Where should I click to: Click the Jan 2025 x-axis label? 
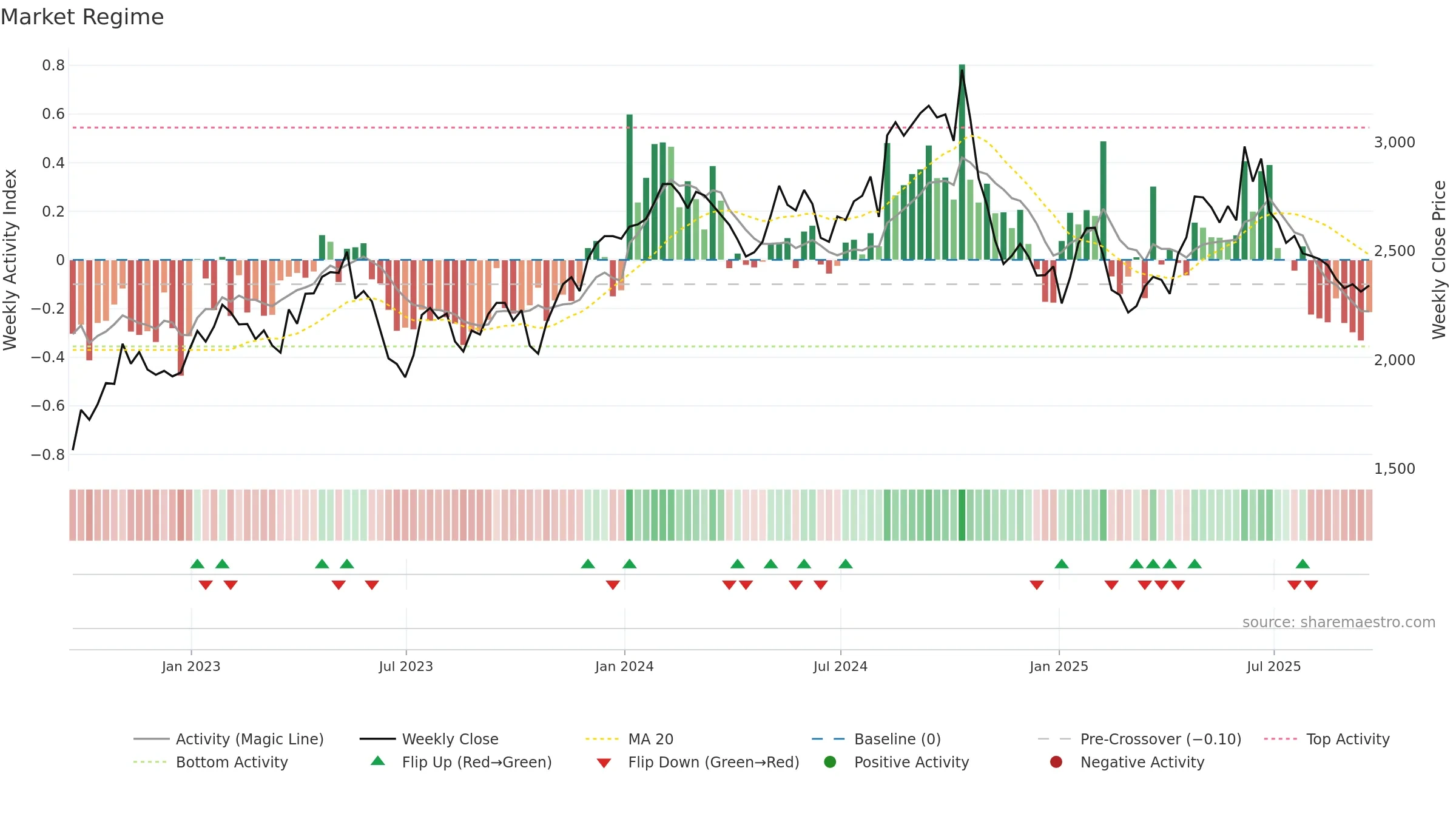point(1059,666)
